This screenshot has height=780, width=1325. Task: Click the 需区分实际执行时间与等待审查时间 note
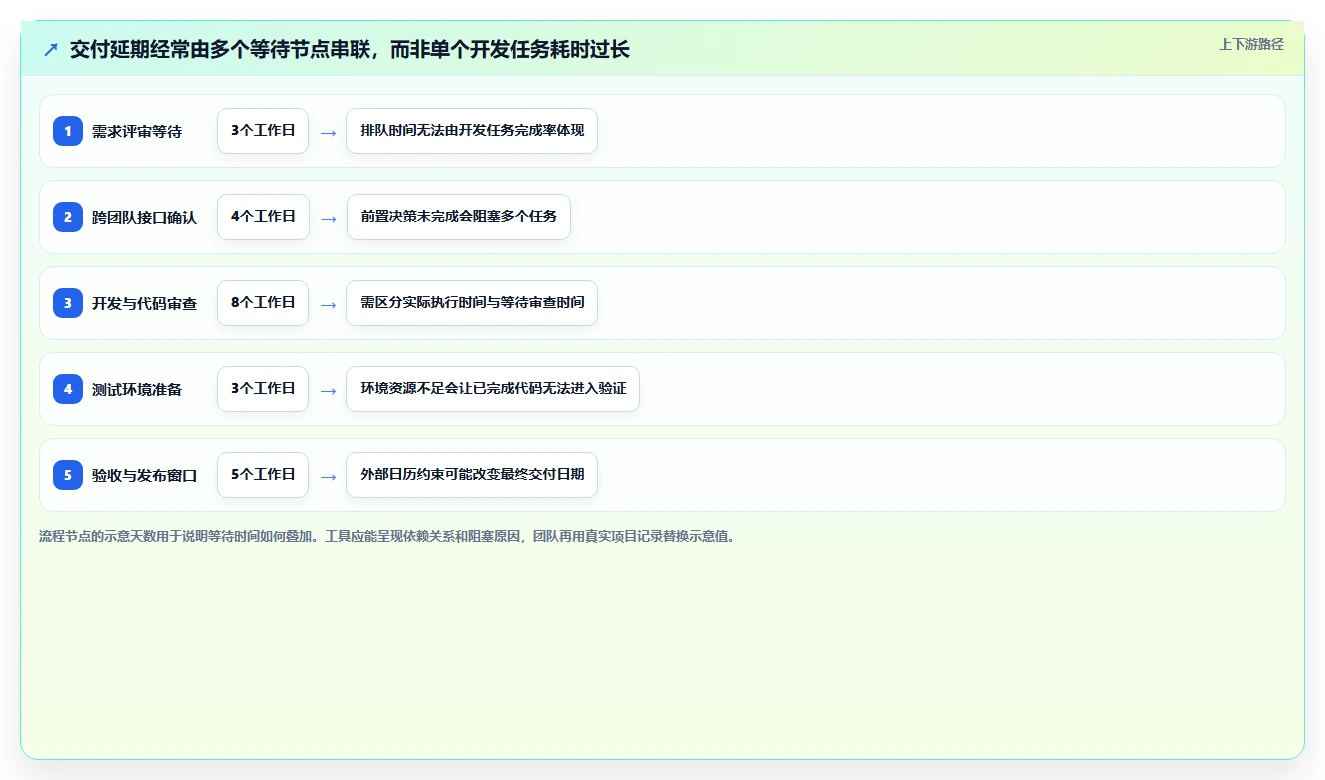point(472,303)
